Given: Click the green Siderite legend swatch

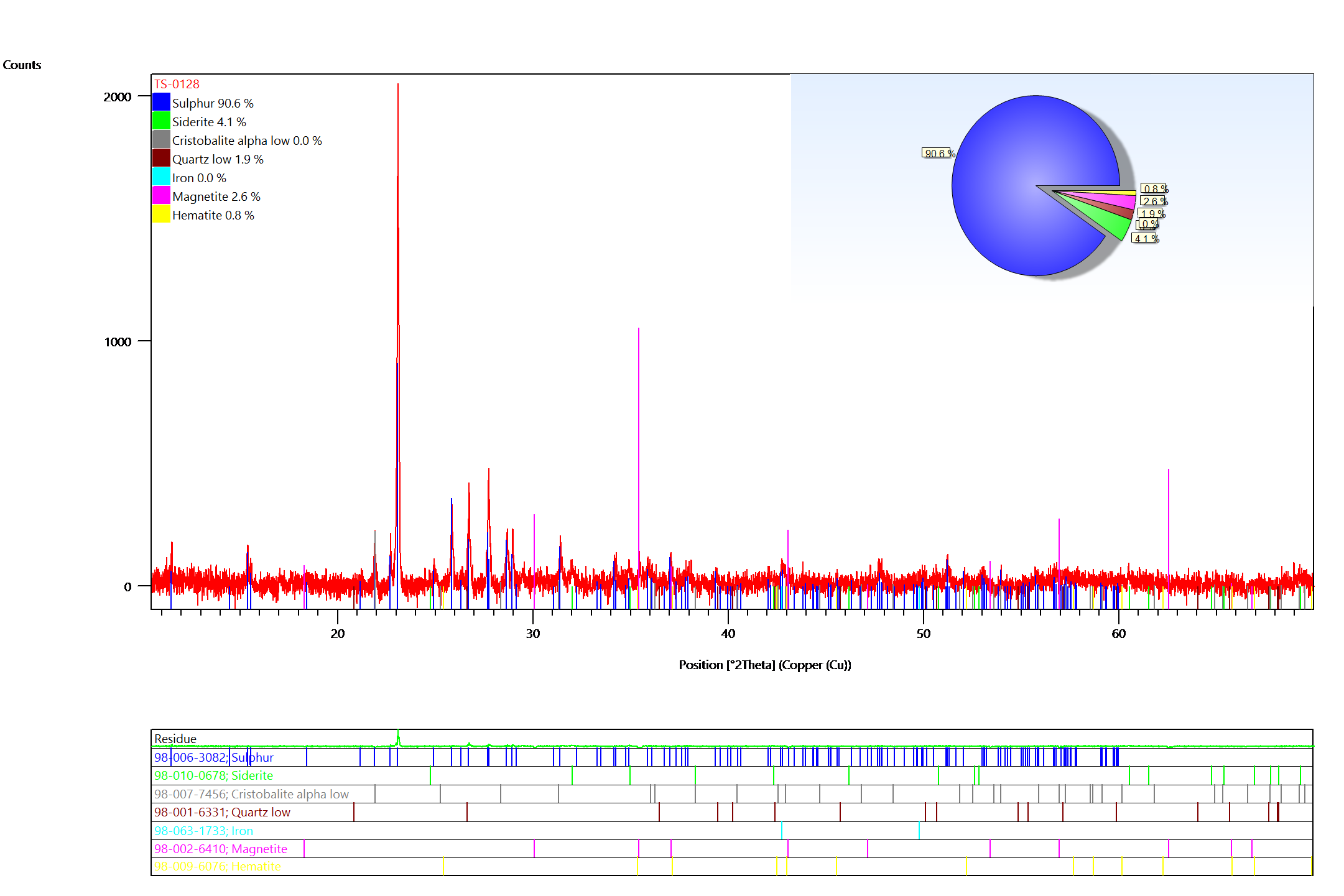Looking at the screenshot, I should pyautogui.click(x=161, y=121).
